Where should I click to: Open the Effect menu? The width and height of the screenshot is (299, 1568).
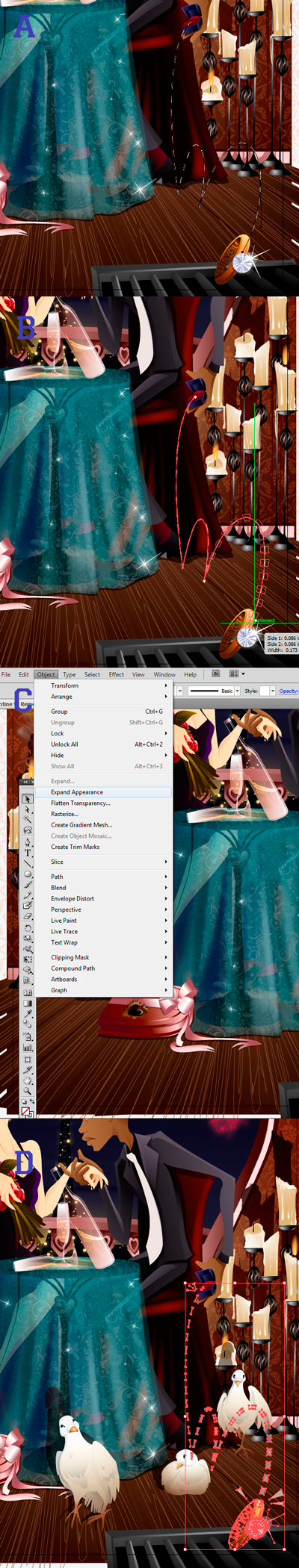116,674
